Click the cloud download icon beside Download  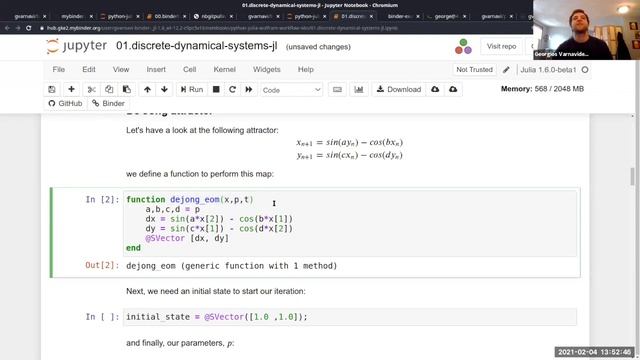coord(435,89)
